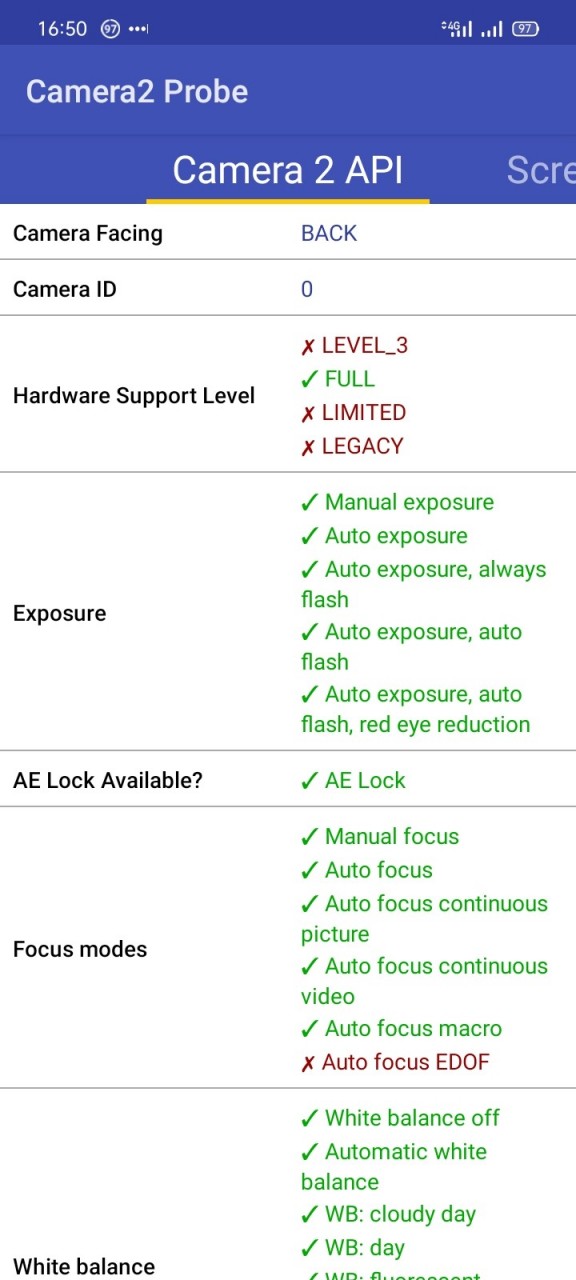The width and height of the screenshot is (576, 1280).
Task: Tap the WB: cloudy day entry
Action: pos(388,1214)
